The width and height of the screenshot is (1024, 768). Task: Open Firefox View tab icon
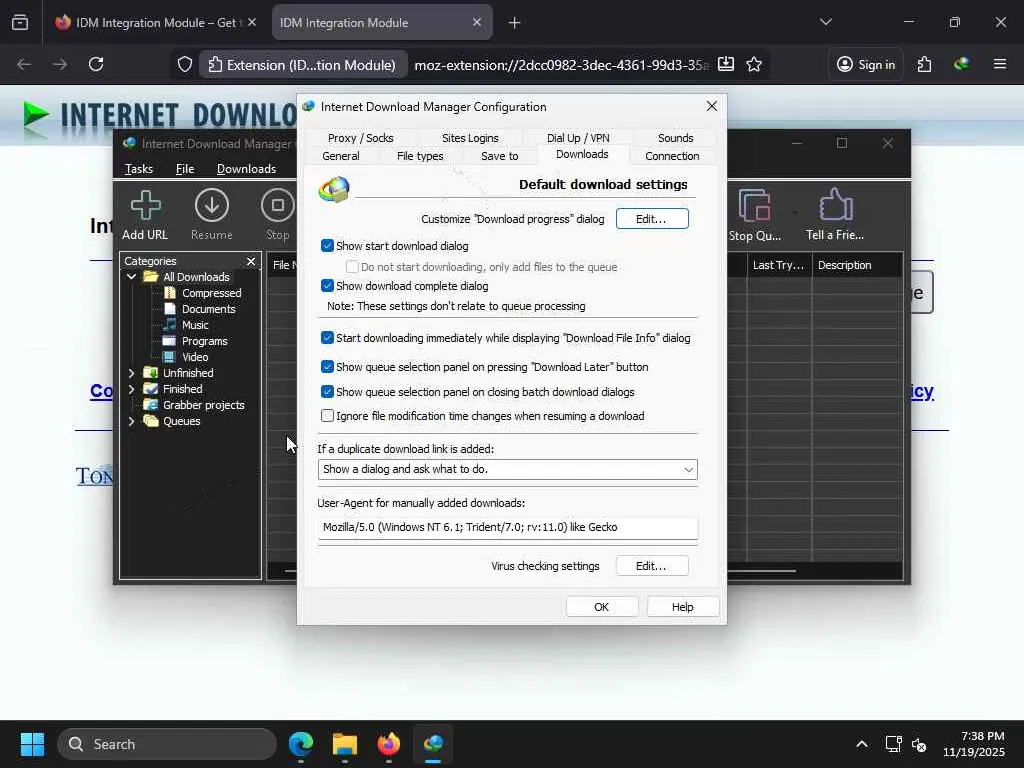coord(20,22)
